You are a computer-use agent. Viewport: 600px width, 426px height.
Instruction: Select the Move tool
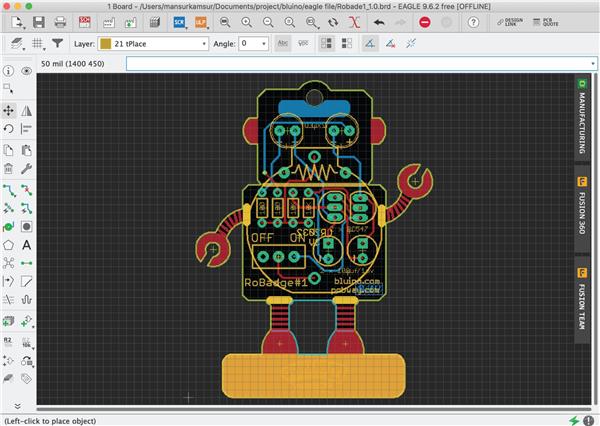pos(9,110)
